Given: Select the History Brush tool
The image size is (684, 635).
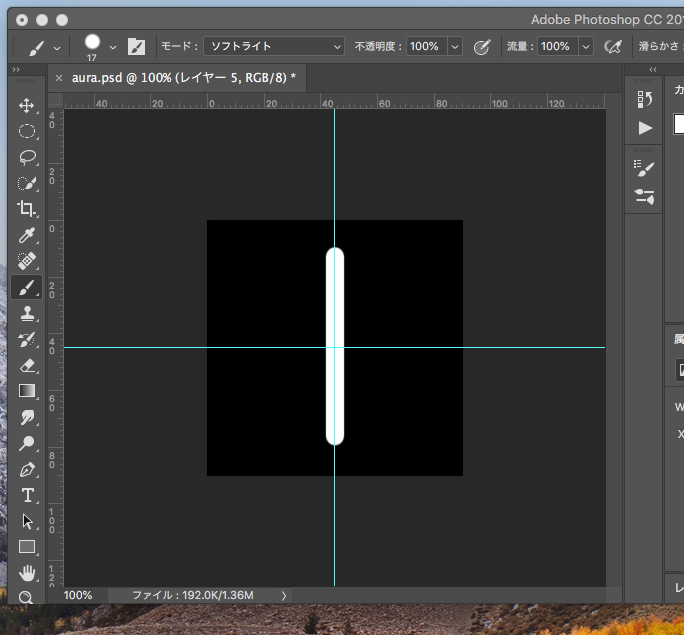Looking at the screenshot, I should [x=27, y=339].
